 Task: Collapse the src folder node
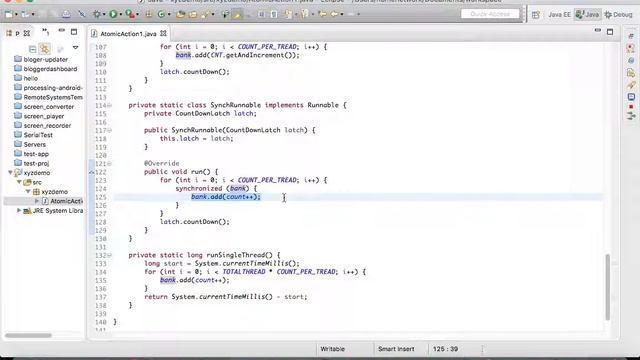[x=19, y=182]
